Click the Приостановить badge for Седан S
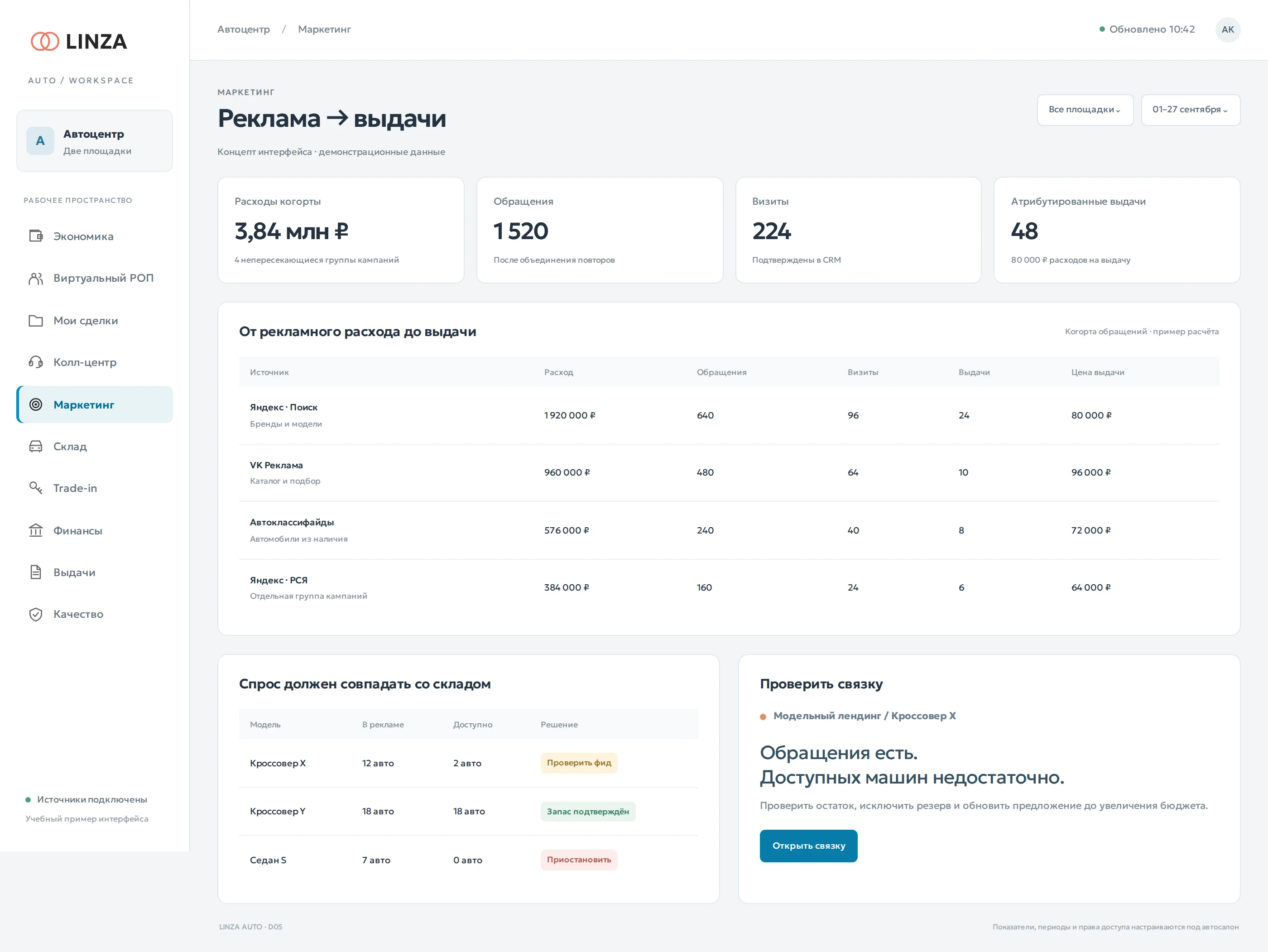Viewport: 1268px width, 952px height. 578,860
